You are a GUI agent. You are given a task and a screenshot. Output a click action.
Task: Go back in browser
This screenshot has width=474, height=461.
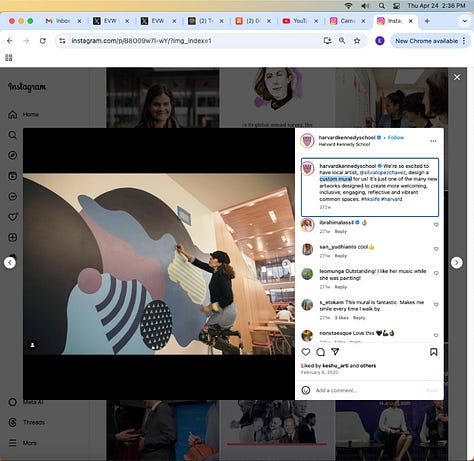[10, 41]
